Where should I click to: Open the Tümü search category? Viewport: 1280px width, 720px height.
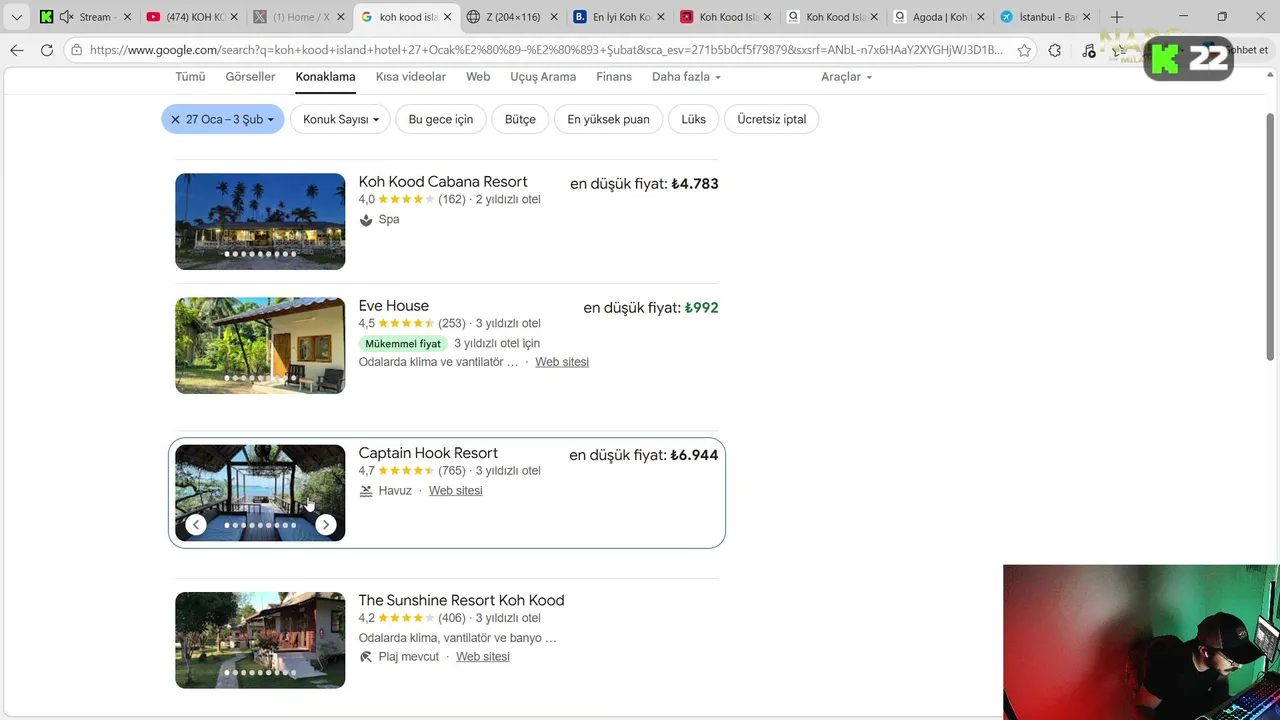(190, 77)
